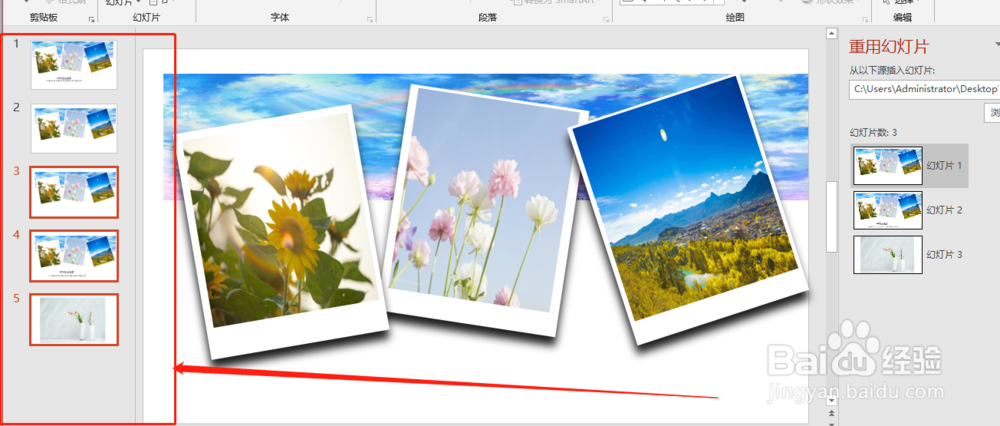
Task: Select slide 5 thumbnail with vase photo
Action: (74, 320)
